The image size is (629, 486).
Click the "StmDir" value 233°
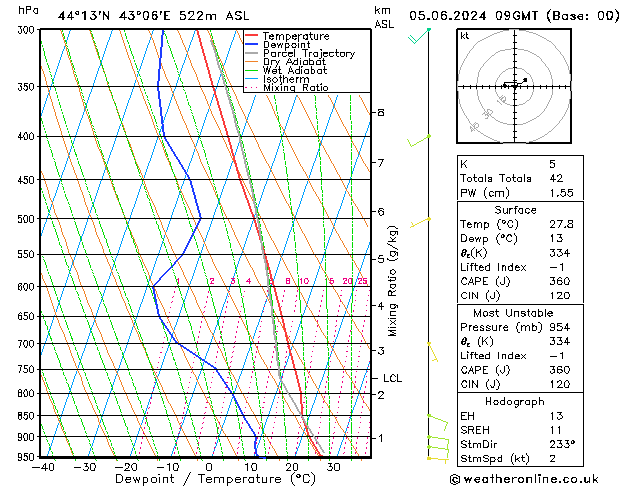(x=562, y=445)
